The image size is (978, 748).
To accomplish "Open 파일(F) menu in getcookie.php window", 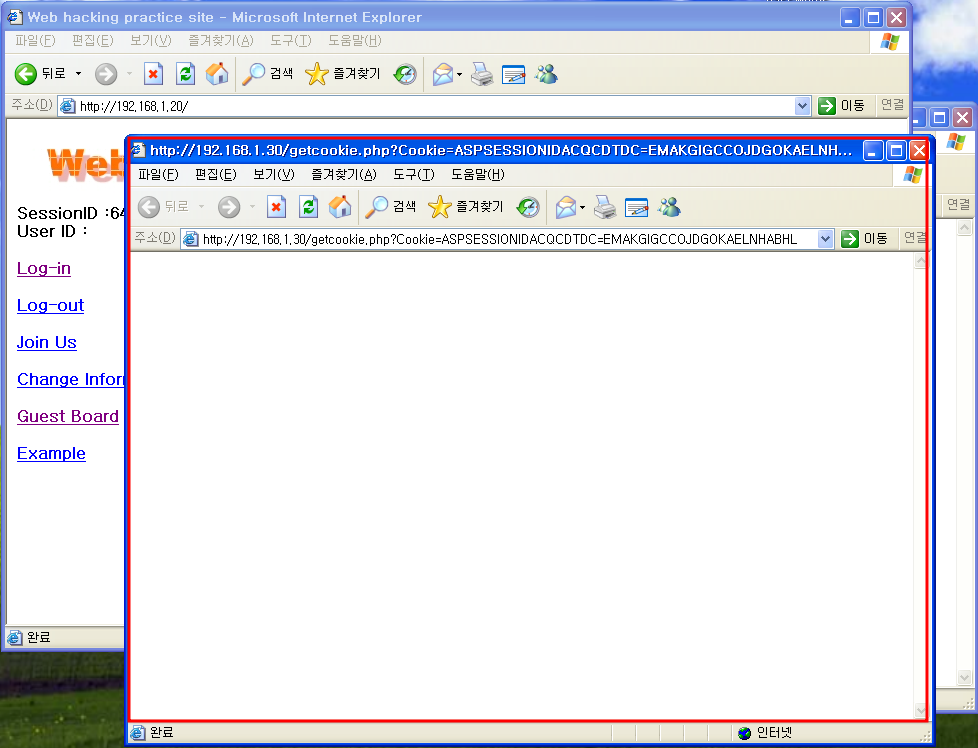I will pos(158,175).
